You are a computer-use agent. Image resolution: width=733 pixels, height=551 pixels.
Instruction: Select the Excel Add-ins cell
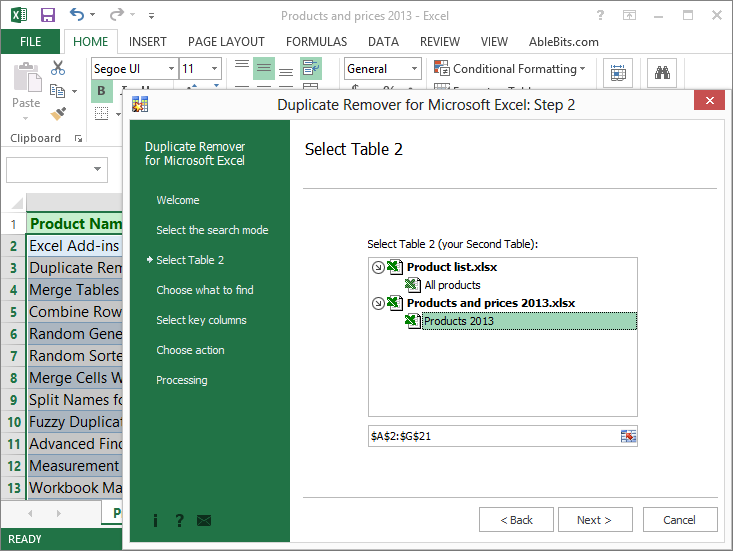(x=75, y=246)
